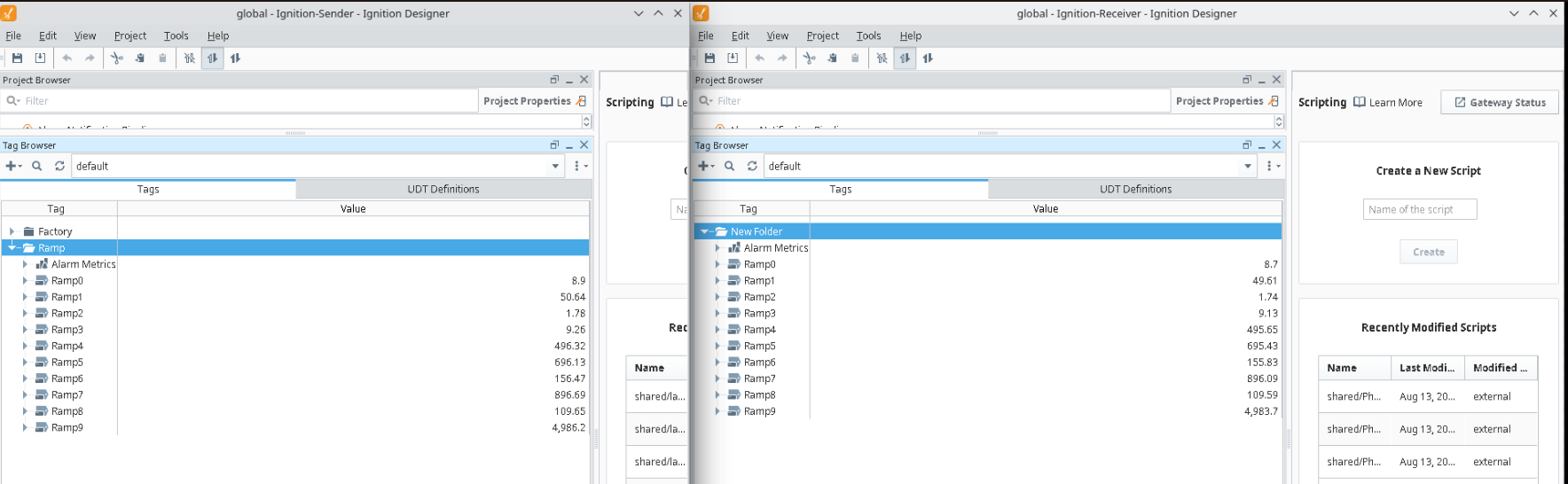
Task: Open Gateway Status in Receiver window
Action: point(1499,102)
